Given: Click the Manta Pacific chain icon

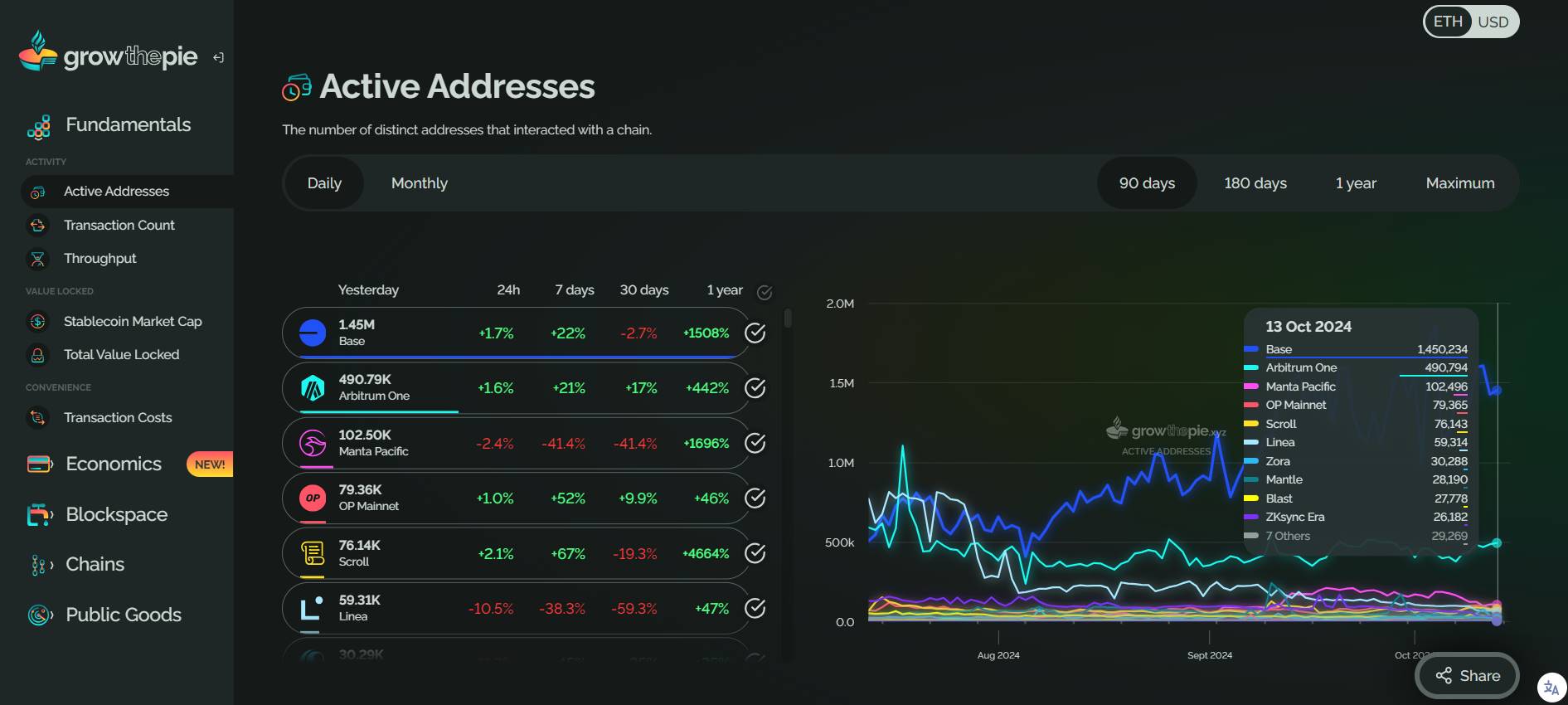Looking at the screenshot, I should pyautogui.click(x=313, y=443).
